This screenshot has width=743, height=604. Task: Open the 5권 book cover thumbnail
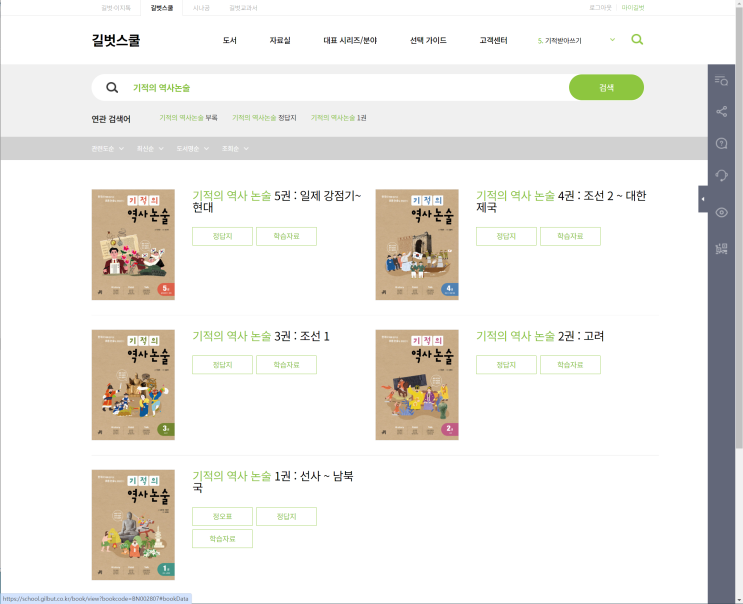133,244
